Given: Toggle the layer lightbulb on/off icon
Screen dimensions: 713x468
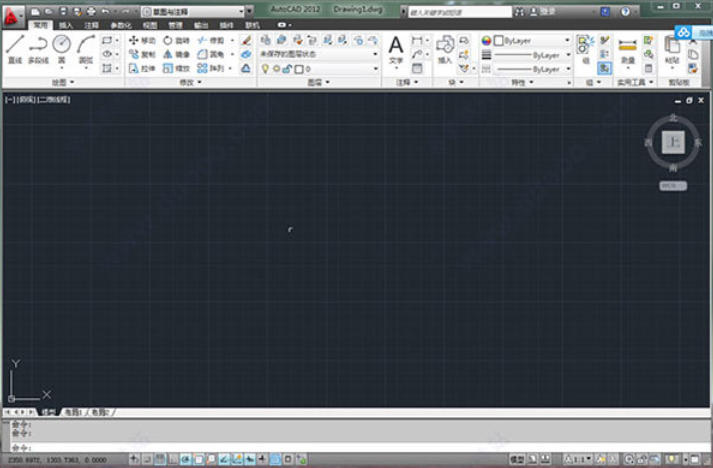Looking at the screenshot, I should pos(265,69).
